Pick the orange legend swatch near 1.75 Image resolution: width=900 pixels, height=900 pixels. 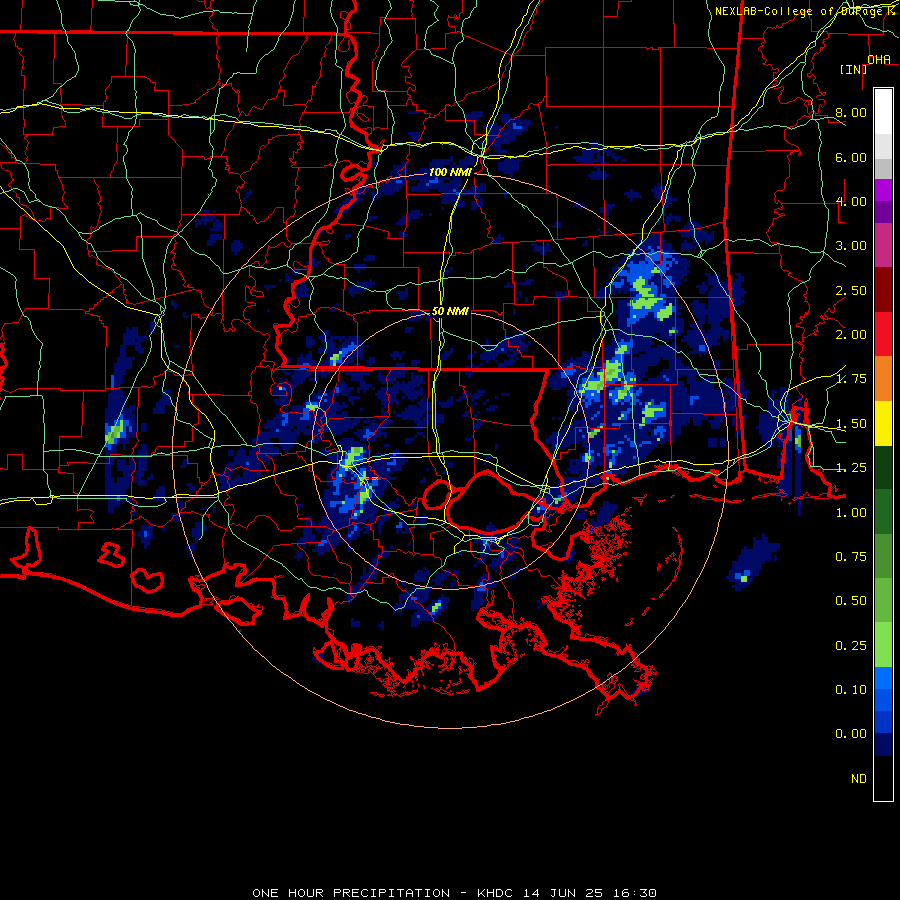point(883,379)
